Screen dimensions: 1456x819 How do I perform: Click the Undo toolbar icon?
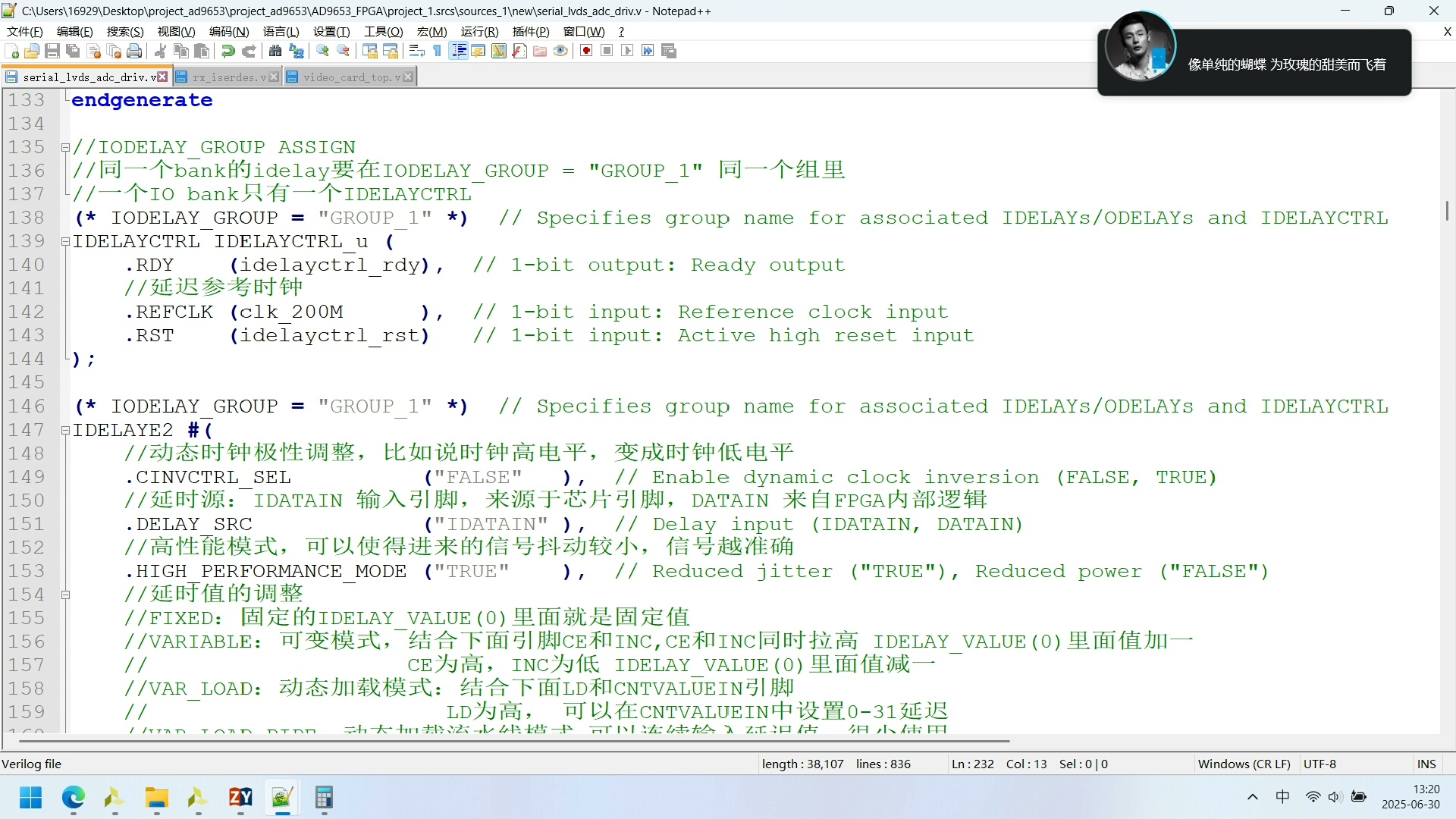(x=227, y=51)
